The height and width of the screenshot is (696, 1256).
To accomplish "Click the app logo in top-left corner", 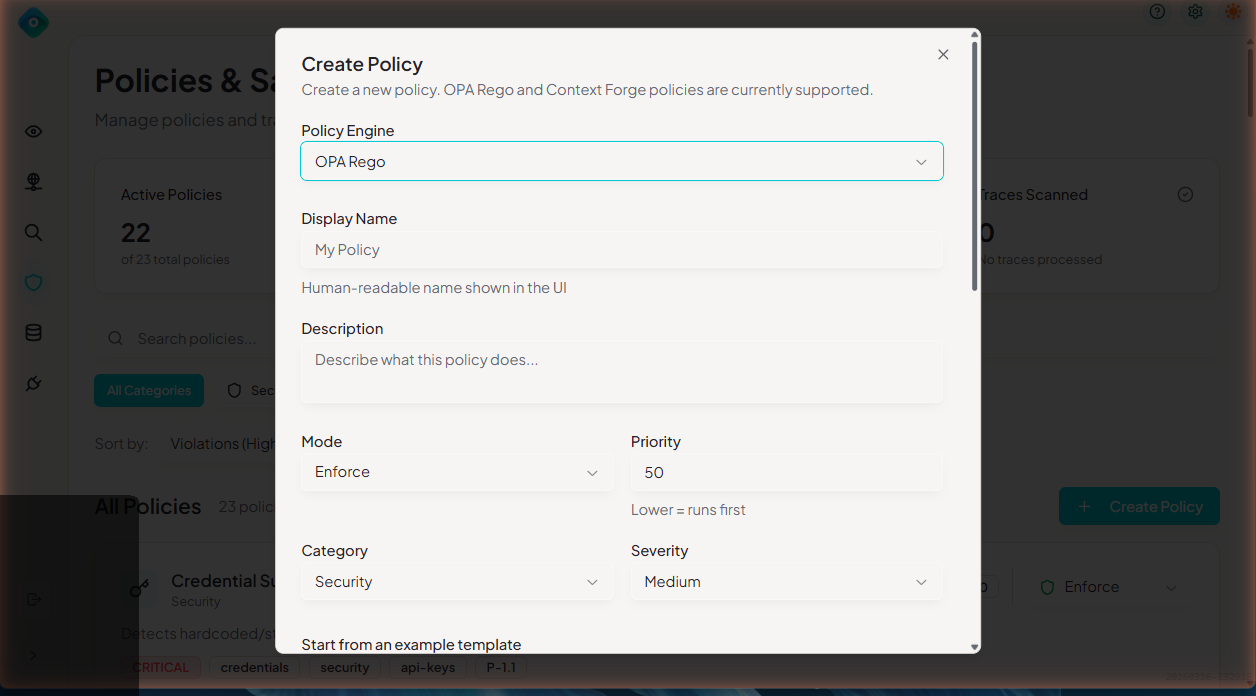I will (33, 22).
